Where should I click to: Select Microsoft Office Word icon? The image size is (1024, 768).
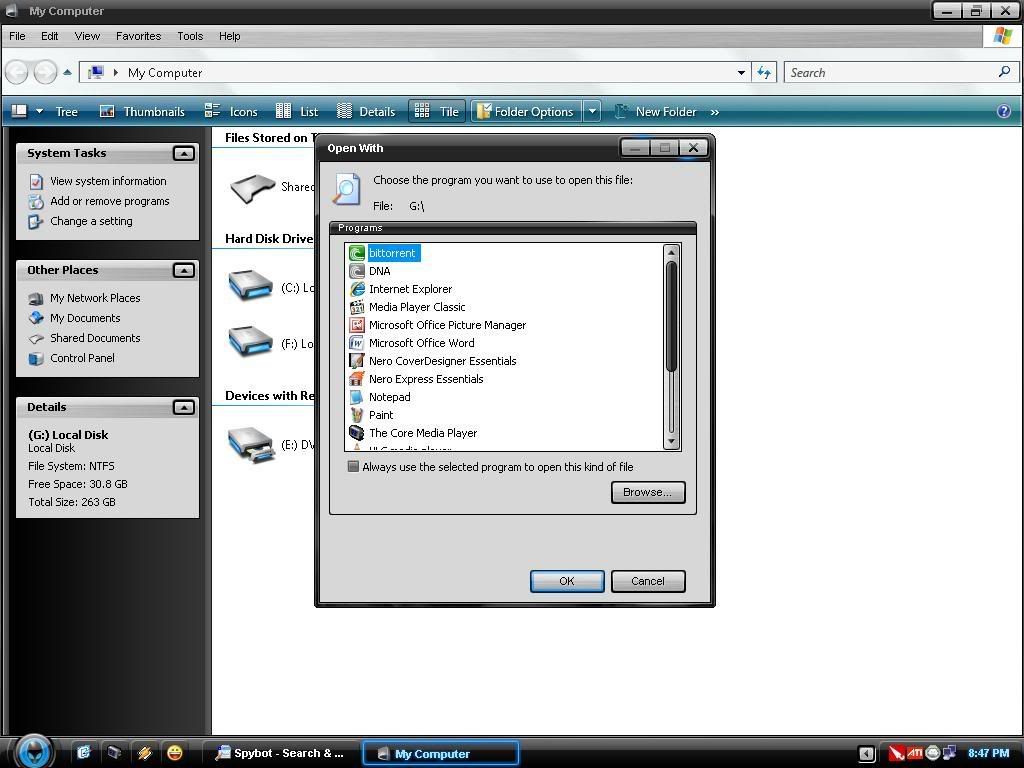pos(357,343)
